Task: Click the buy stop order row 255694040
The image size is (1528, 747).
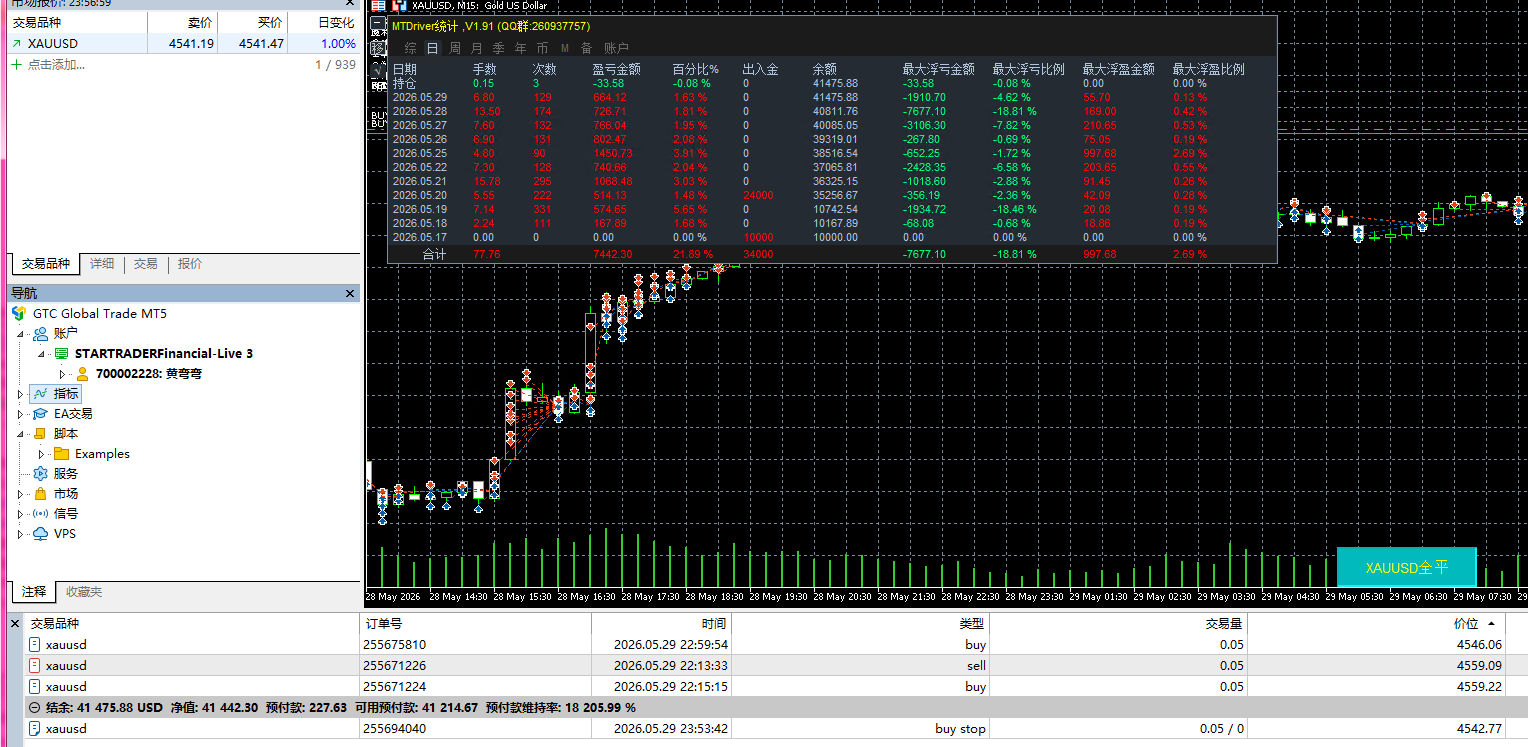Action: click(x=775, y=729)
